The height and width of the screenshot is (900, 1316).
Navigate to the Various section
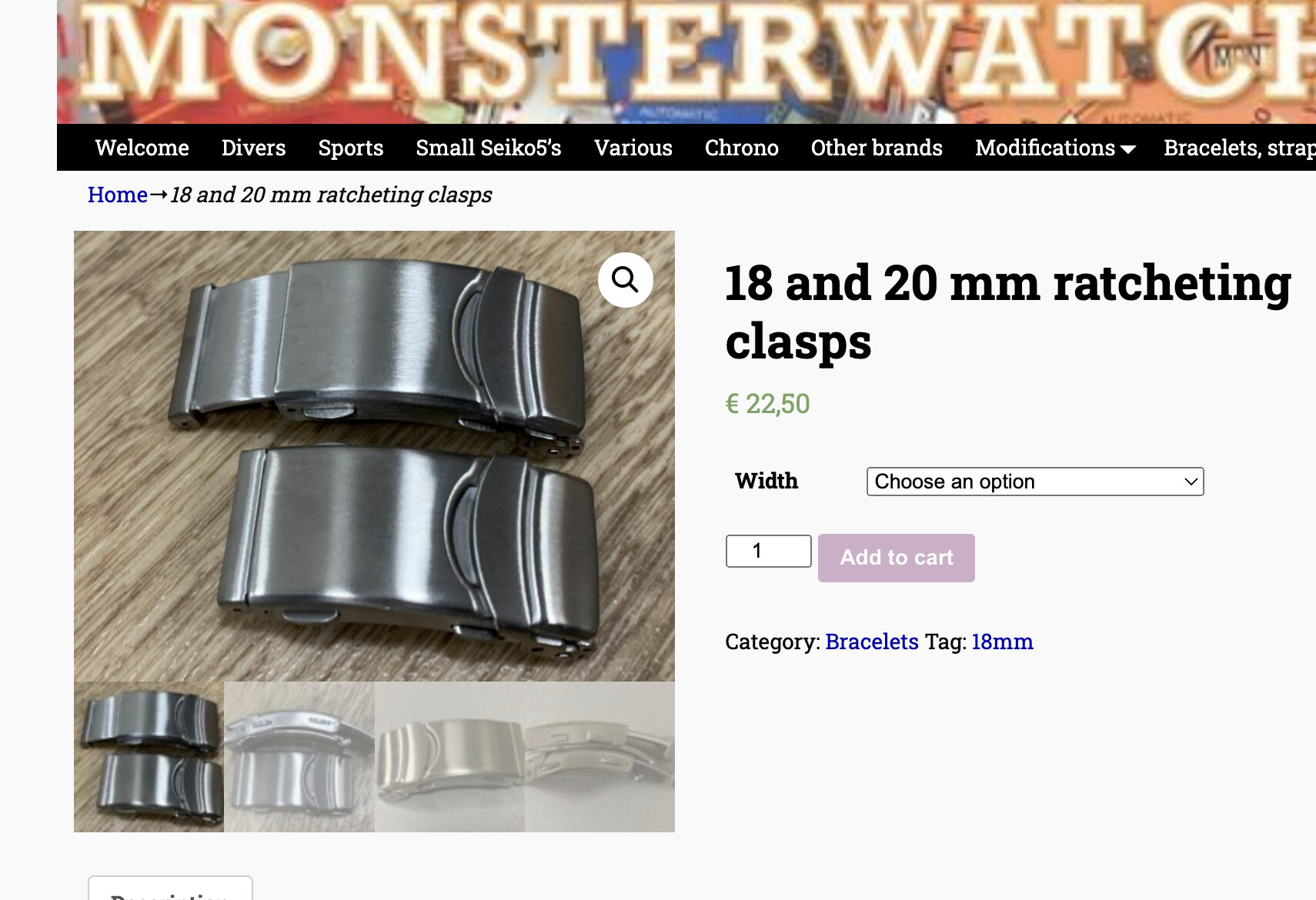tap(633, 148)
